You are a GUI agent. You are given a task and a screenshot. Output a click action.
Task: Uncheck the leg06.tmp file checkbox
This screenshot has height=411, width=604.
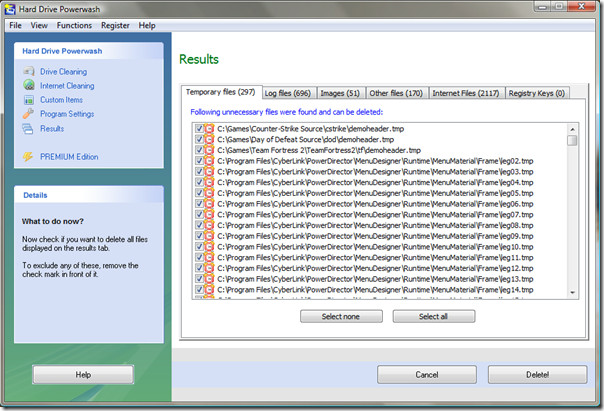tap(199, 204)
